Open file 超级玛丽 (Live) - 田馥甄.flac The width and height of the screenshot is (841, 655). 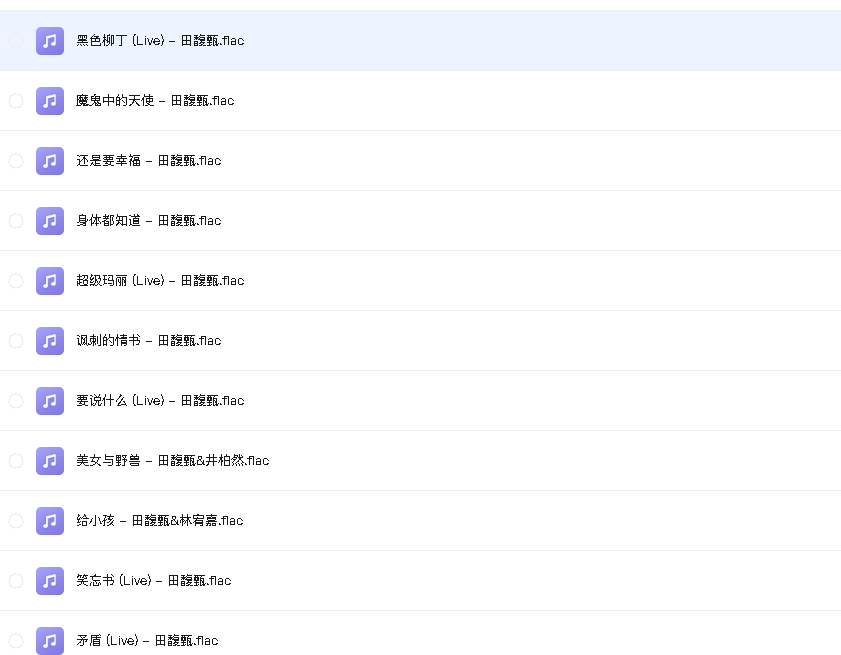click(x=160, y=281)
